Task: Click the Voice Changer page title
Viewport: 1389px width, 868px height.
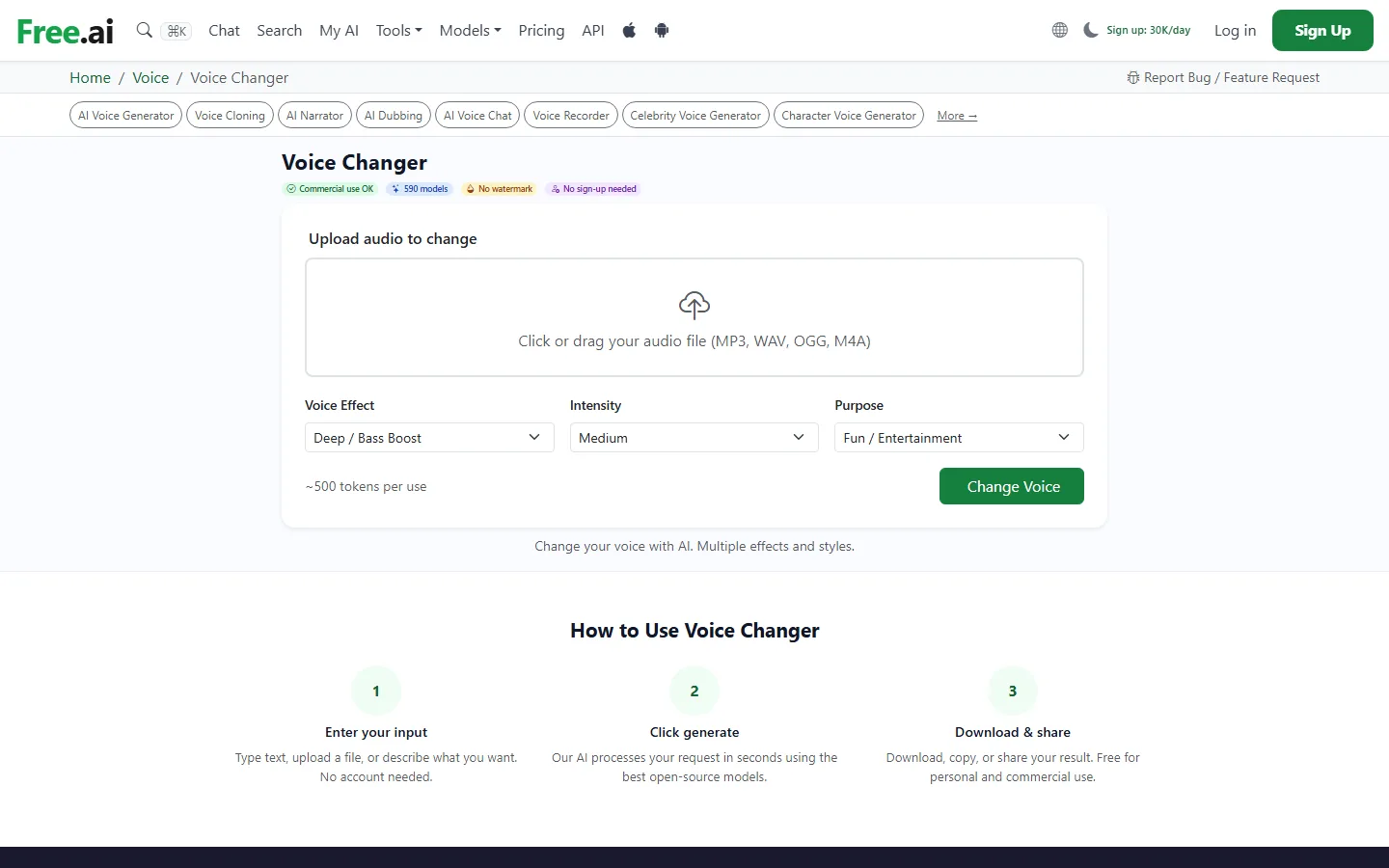Action: point(354,163)
